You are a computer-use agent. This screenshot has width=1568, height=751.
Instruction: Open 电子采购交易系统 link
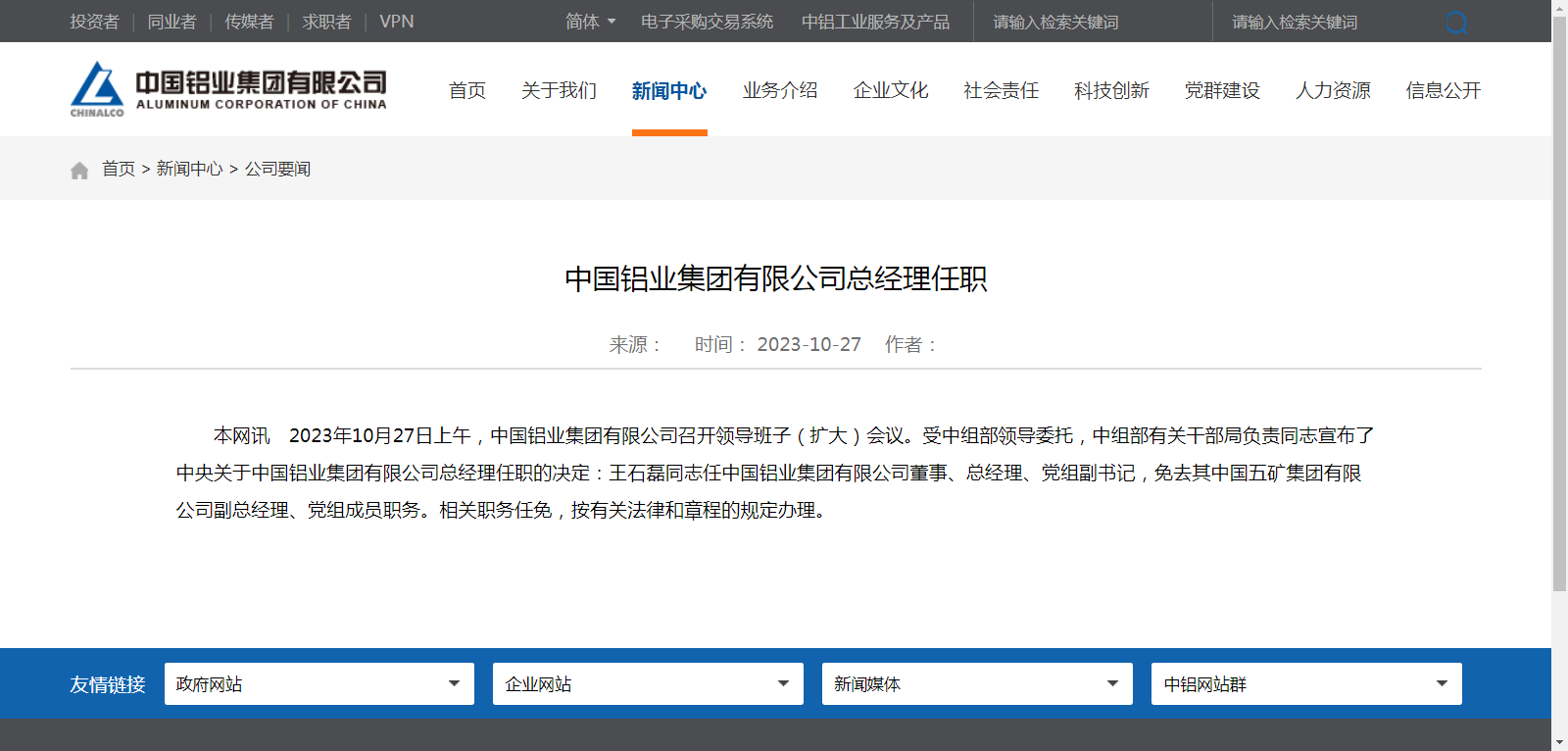tap(707, 22)
